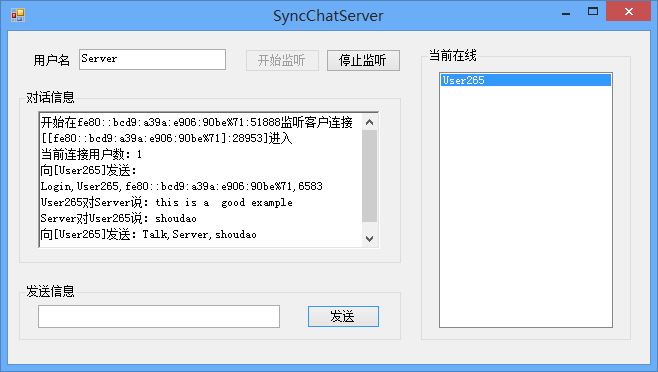The height and width of the screenshot is (372, 658).
Task: Click the 停止监听 button
Action: point(363,60)
